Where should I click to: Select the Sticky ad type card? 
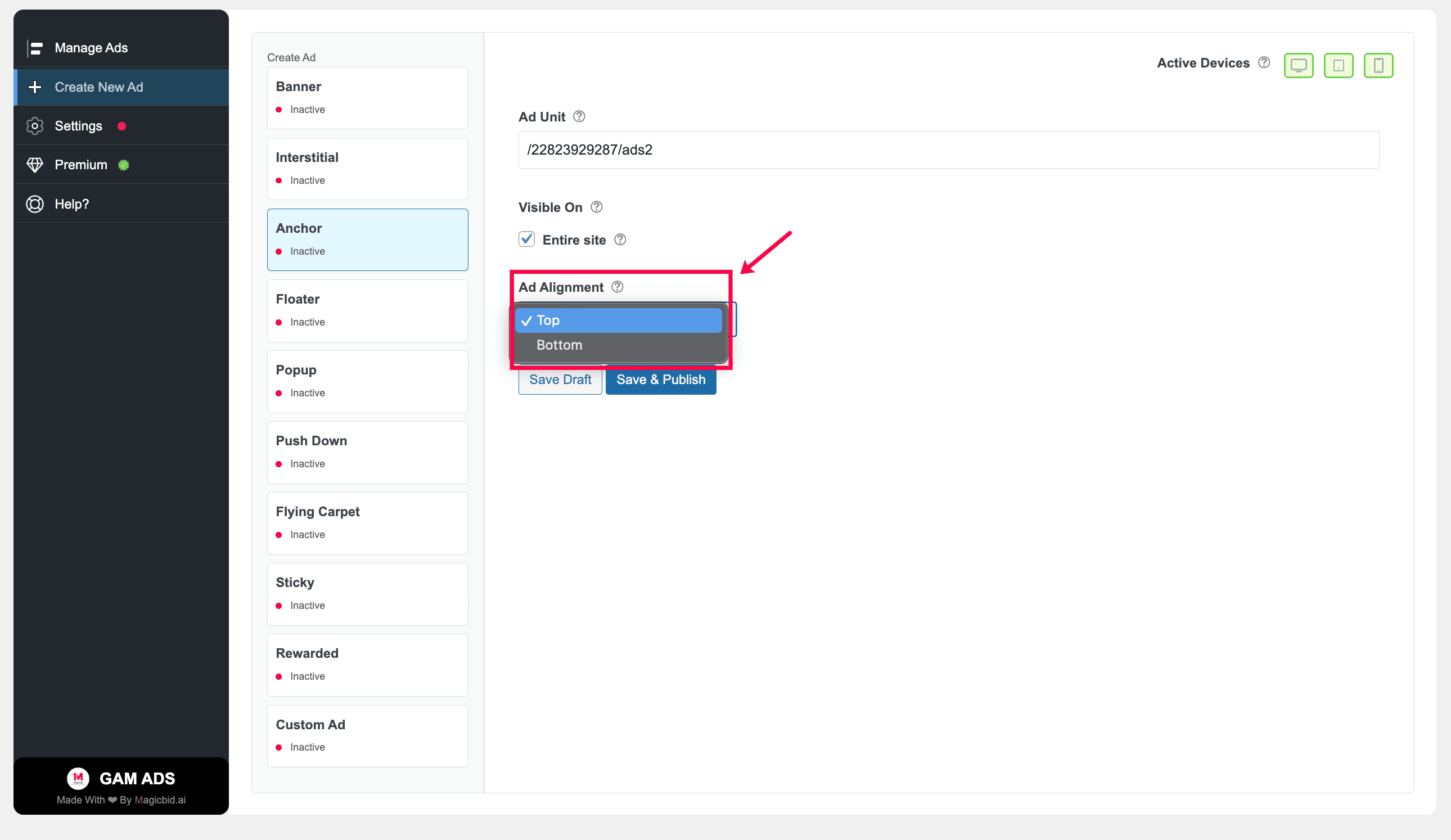(x=367, y=594)
